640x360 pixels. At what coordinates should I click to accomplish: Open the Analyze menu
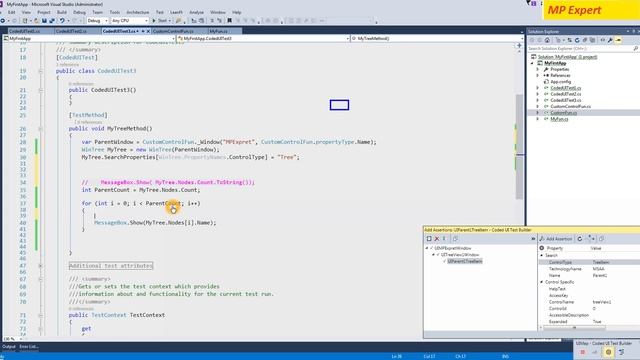tap(196, 12)
